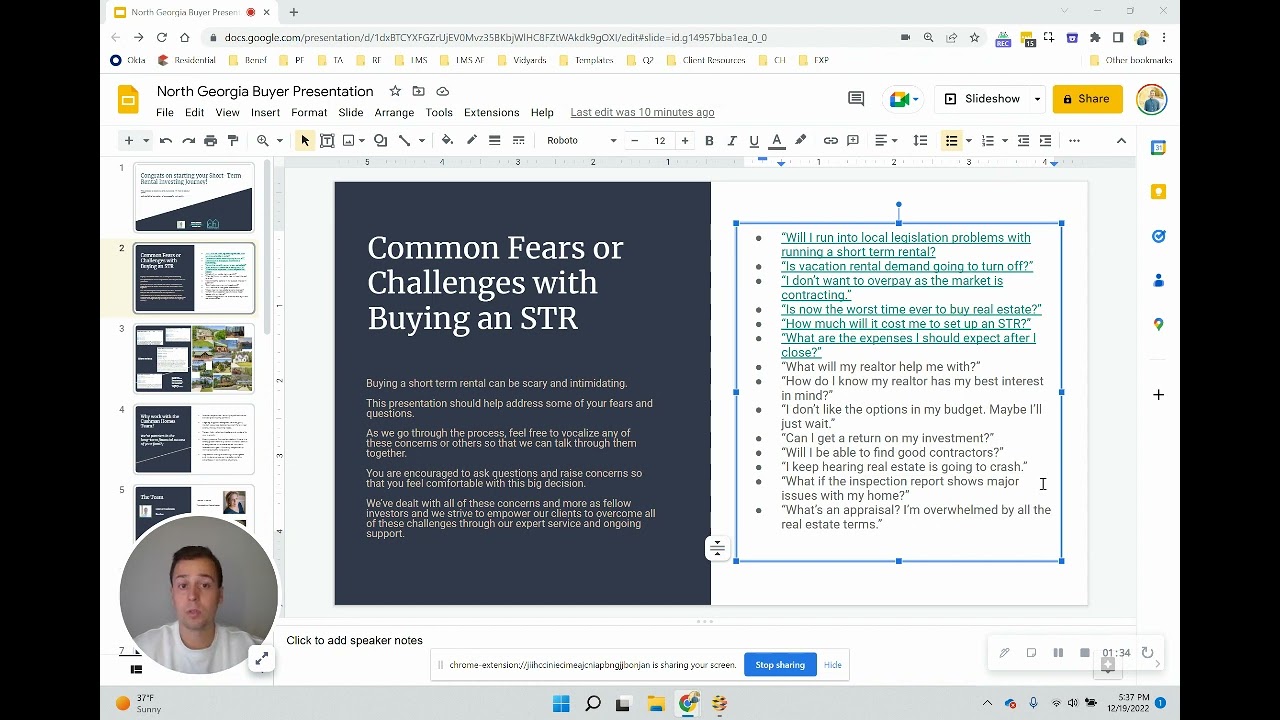Viewport: 1280px width, 720px height.
Task: Open the Arrange menu
Action: [x=394, y=113]
